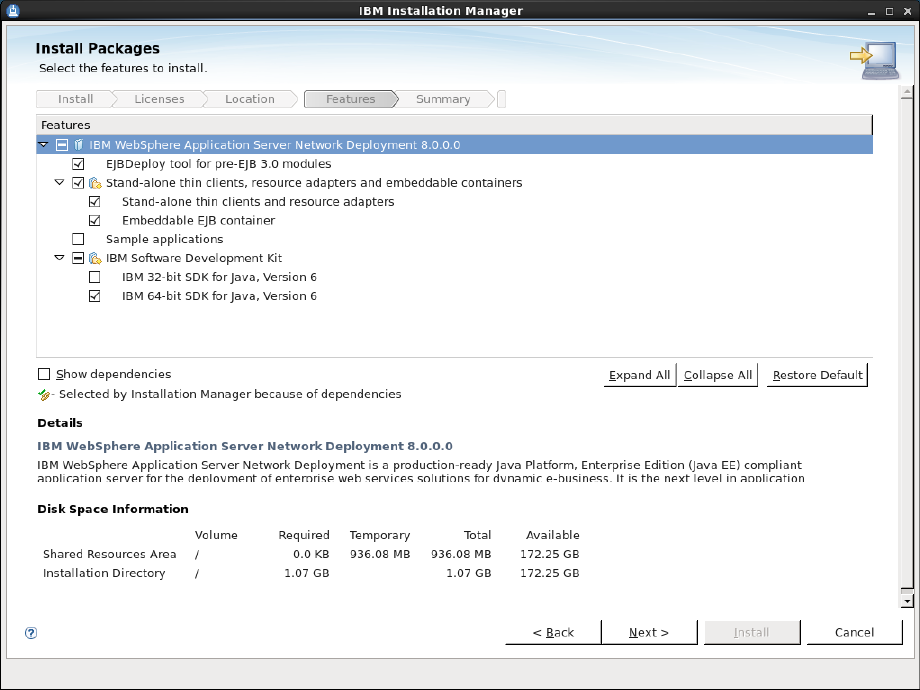Image resolution: width=920 pixels, height=690 pixels.
Task: Click the 936.08 MB Temporary value
Action: pos(380,554)
